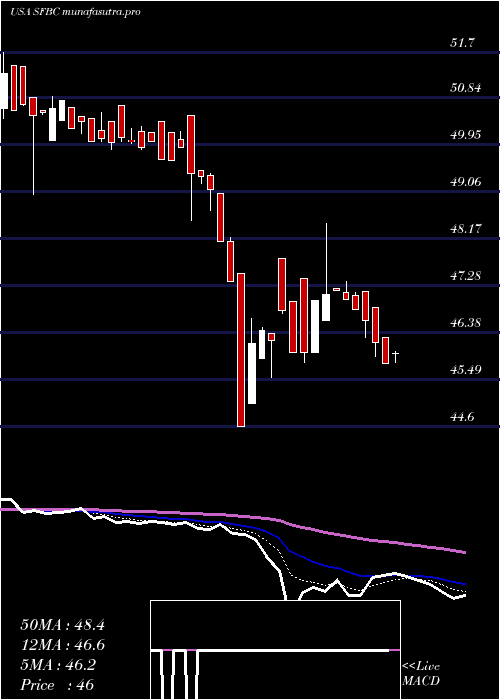
Task: Click the 47.28 price axis label
Action: pyautogui.click(x=466, y=276)
